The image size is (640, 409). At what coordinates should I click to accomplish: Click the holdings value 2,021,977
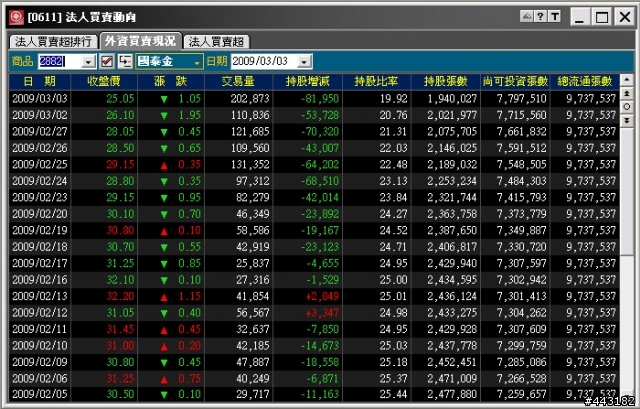452,115
